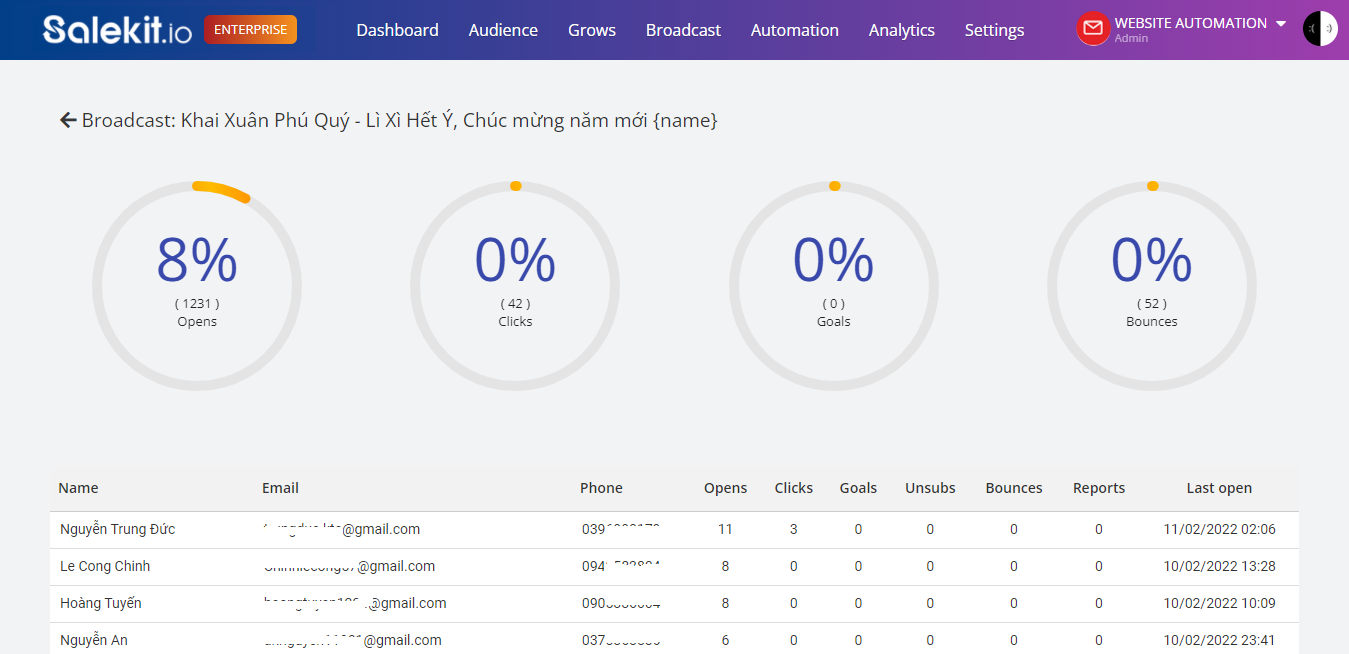Select the Hoàng Tuyến name cell
Viewport: 1349px width, 654px height.
(101, 603)
